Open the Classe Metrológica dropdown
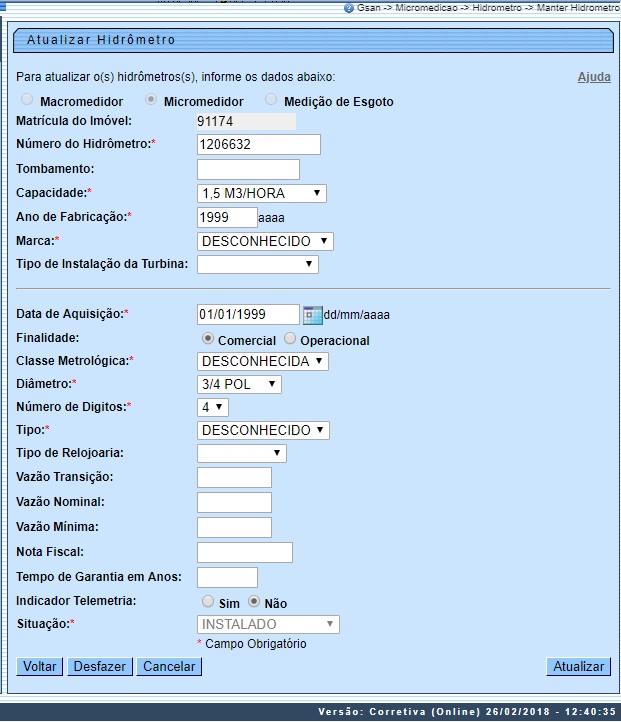Viewport: 621px width, 722px height. [x=262, y=361]
